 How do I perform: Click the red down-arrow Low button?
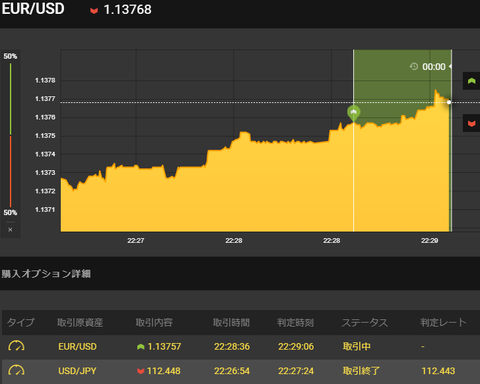471,123
